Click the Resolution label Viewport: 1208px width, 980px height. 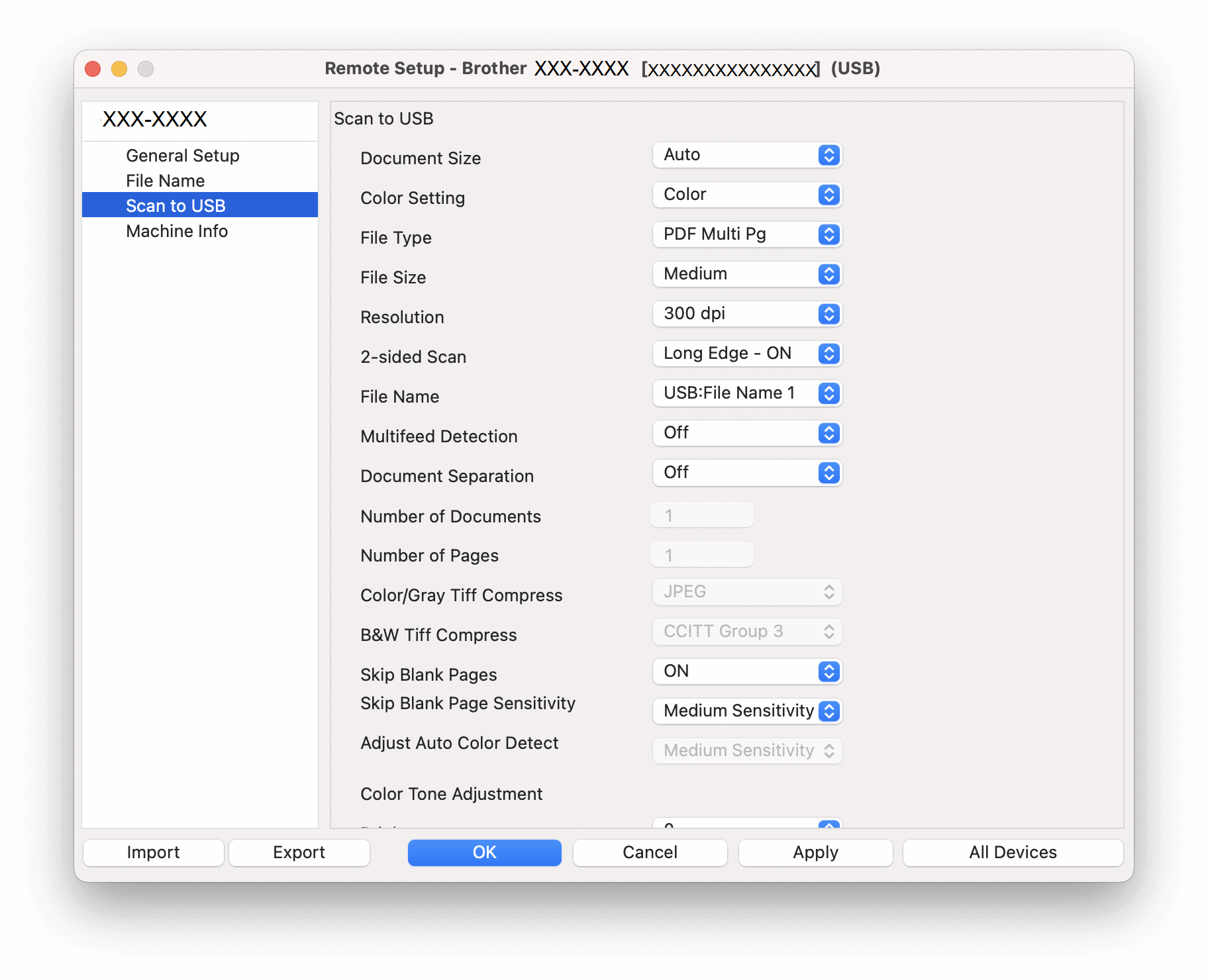pos(402,317)
